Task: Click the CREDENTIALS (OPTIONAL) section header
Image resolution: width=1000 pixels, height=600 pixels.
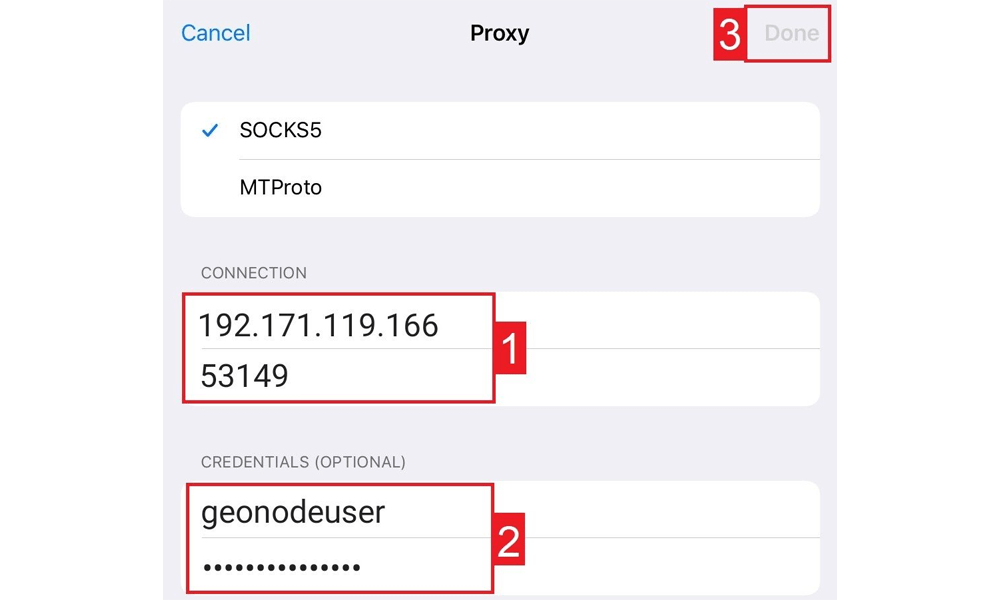Action: pos(303,462)
